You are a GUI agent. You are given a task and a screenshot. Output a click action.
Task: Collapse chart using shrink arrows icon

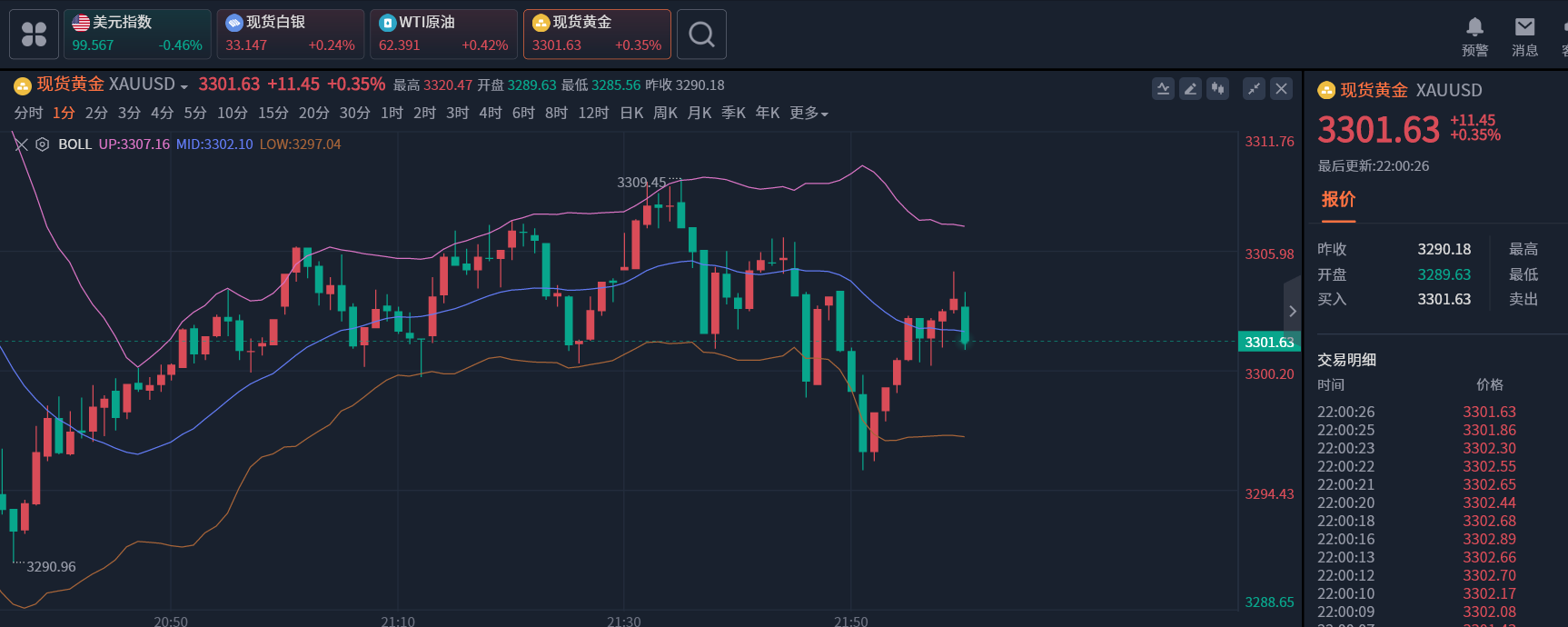pyautogui.click(x=1254, y=88)
